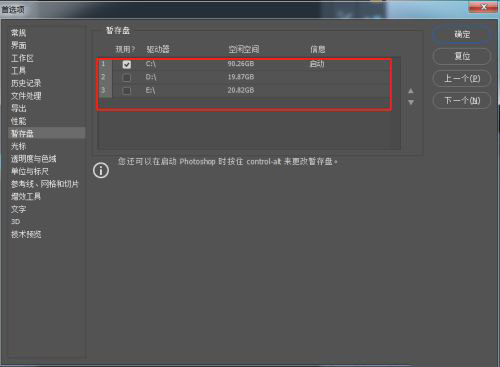Select the highlighted 暂存盘 category
The image size is (500, 367).
coord(47,133)
